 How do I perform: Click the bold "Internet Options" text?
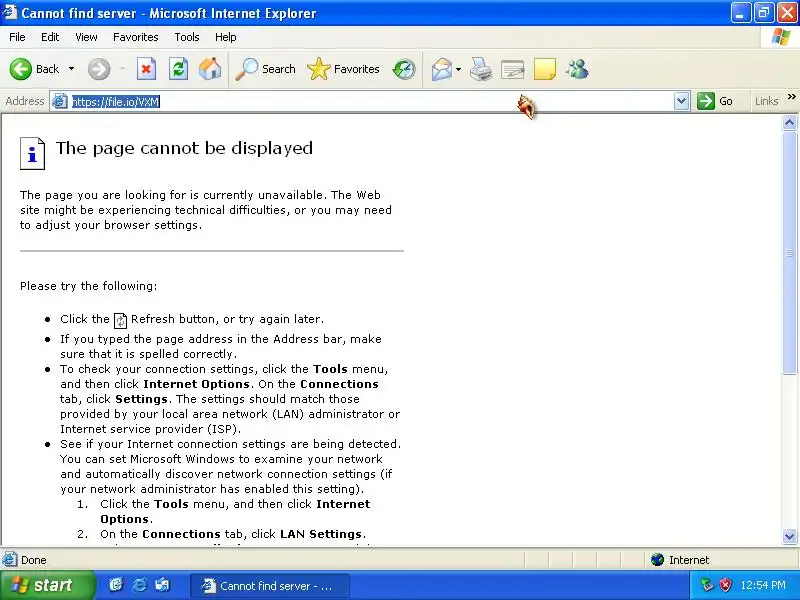click(196, 384)
